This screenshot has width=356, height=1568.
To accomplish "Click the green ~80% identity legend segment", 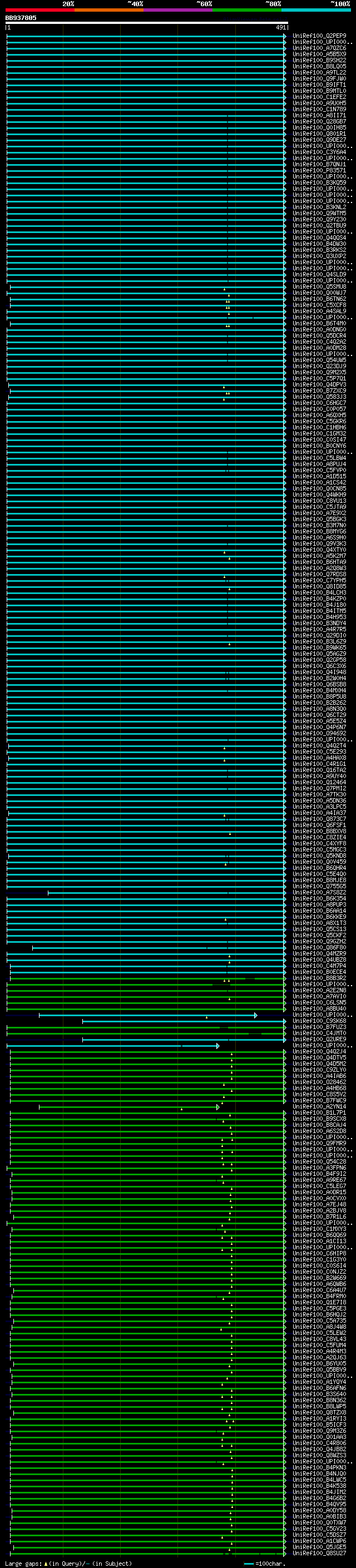I will (247, 10).
